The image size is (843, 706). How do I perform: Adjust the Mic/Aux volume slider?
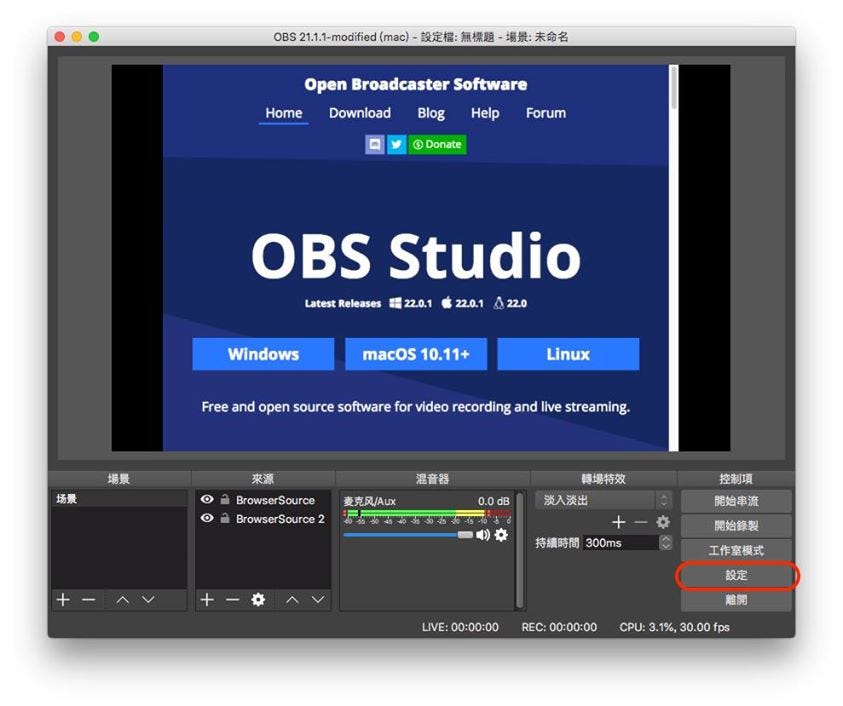click(x=408, y=535)
